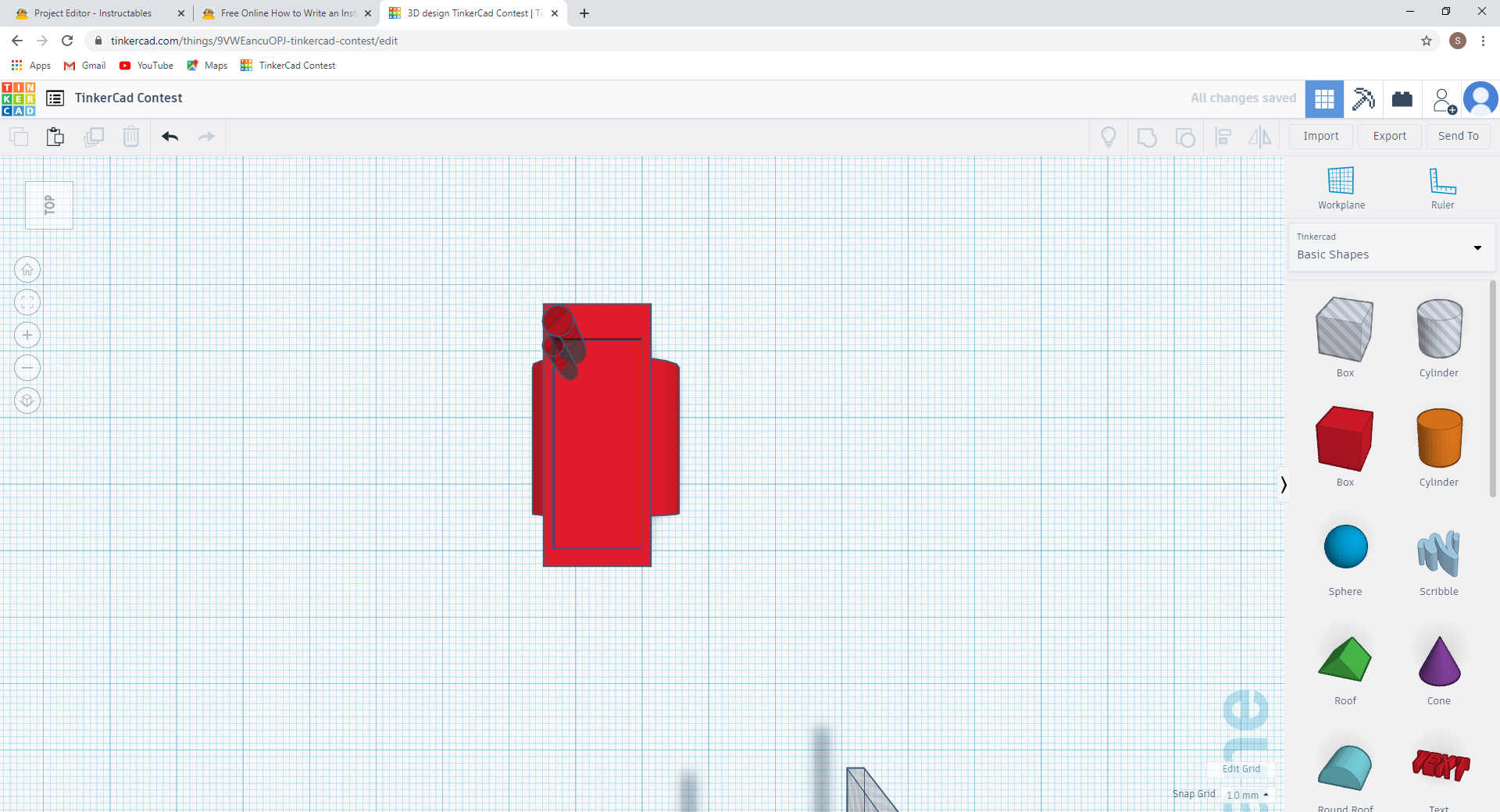The height and width of the screenshot is (812, 1500).
Task: Reload the page
Action: (67, 41)
